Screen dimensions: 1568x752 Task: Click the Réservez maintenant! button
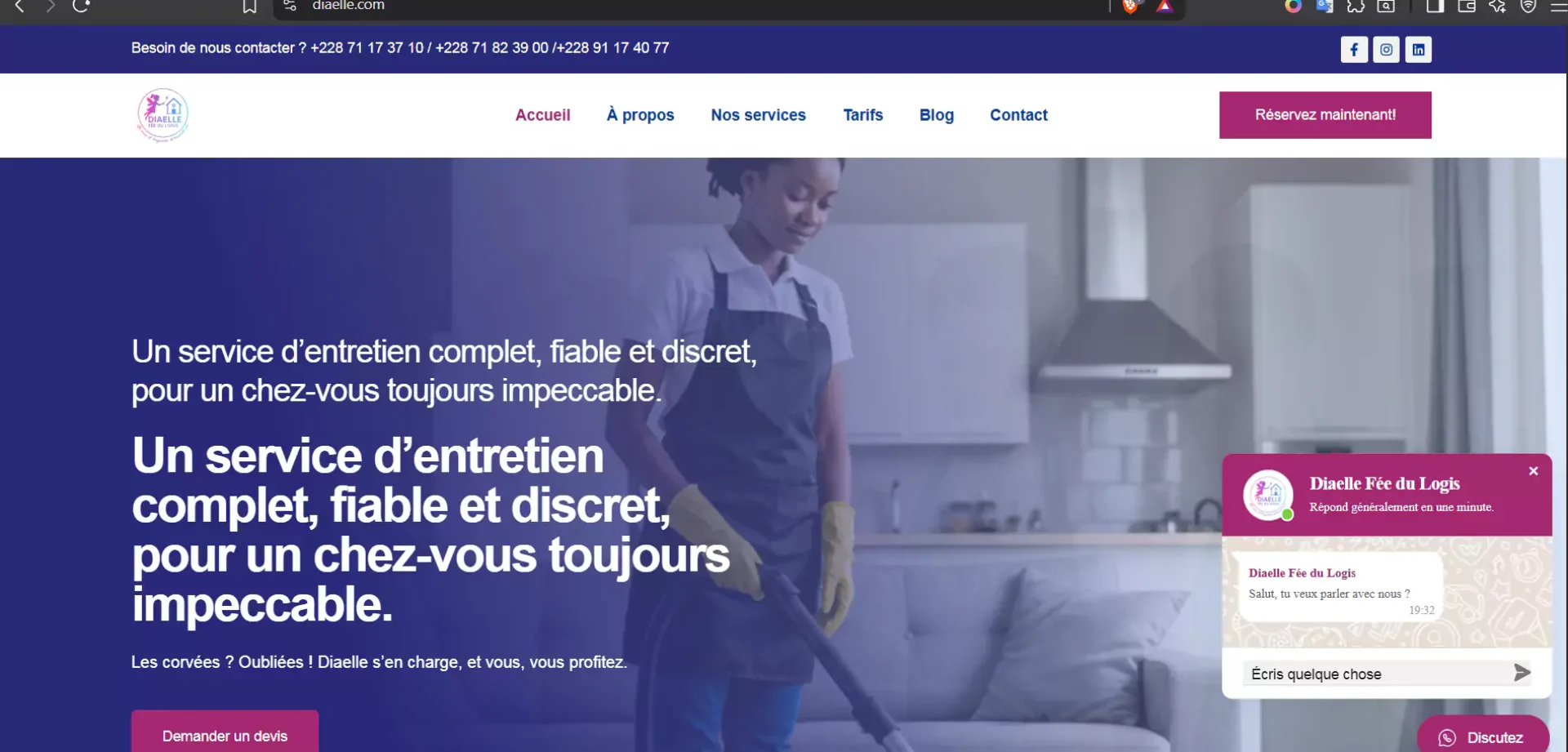click(1325, 115)
